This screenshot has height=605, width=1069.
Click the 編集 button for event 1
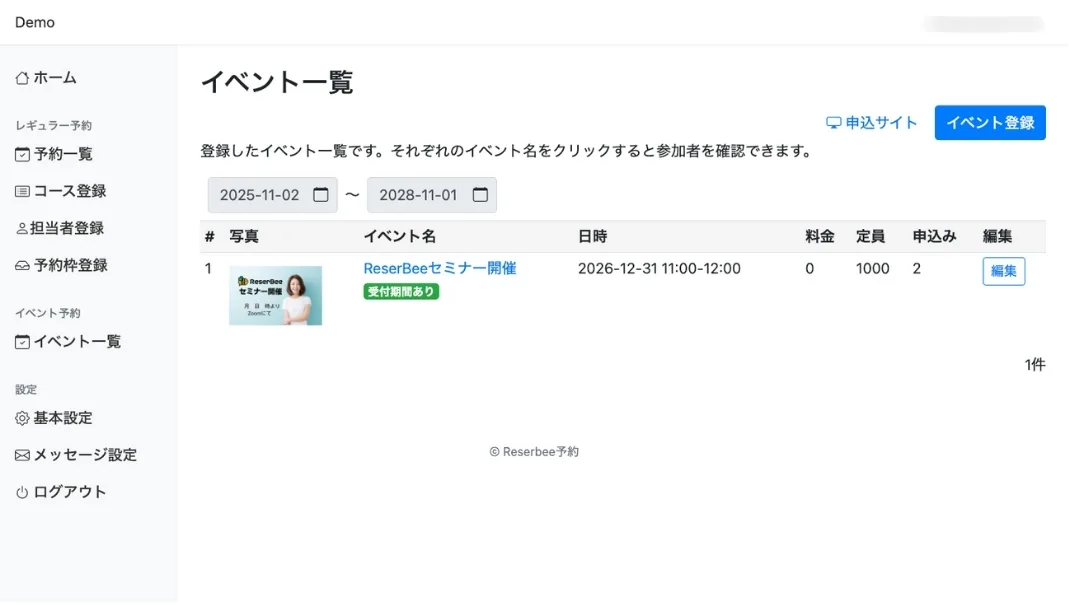point(1003,271)
